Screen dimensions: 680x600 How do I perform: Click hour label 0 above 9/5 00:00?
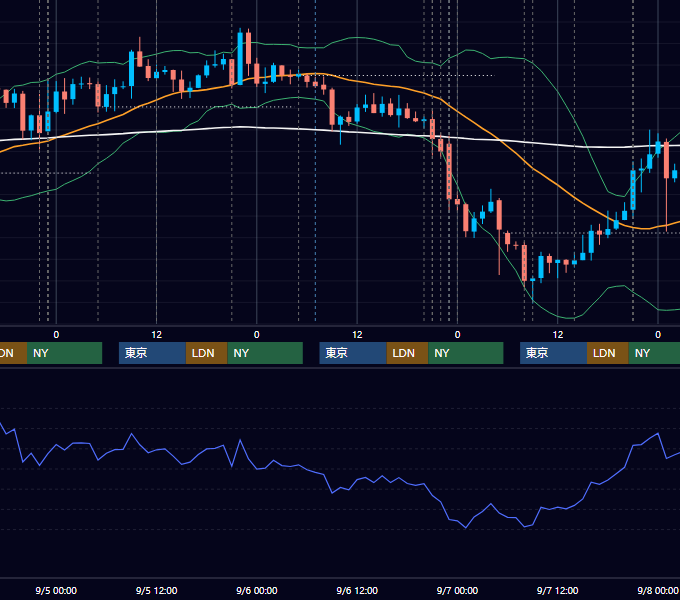point(56,335)
